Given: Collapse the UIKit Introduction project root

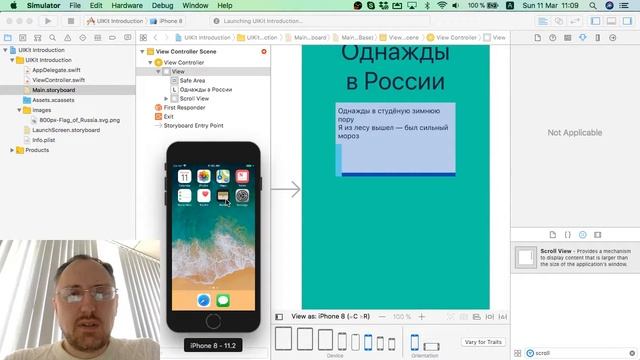Looking at the screenshot, I should (x=5, y=50).
